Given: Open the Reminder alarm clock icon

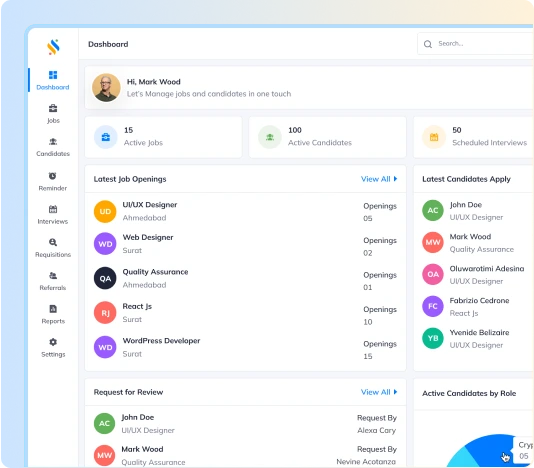Looking at the screenshot, I should 52,176.
